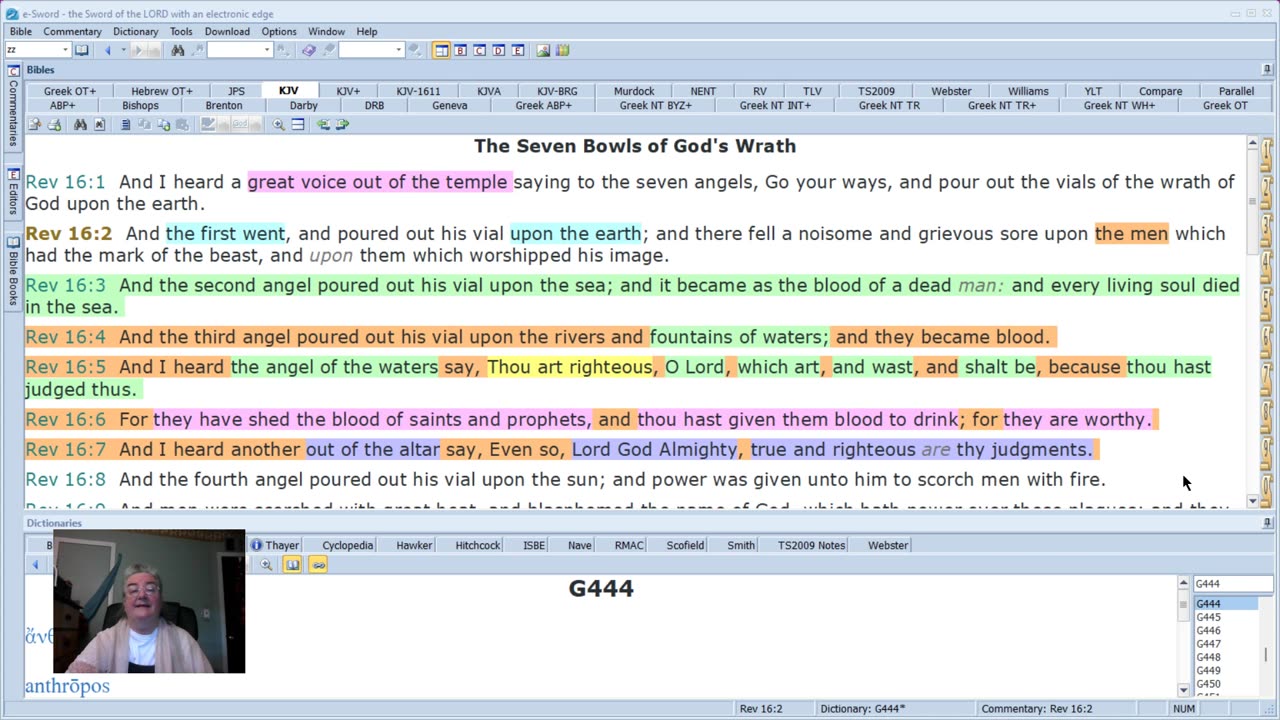Screen dimensions: 1280x720
Task: Click the status bar entry Dictionary: G444*
Action: (x=862, y=709)
